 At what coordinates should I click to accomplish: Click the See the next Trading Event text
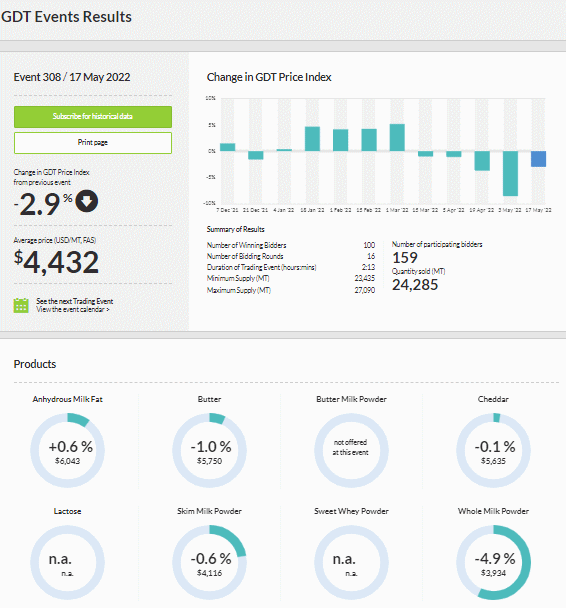[x=75, y=301]
